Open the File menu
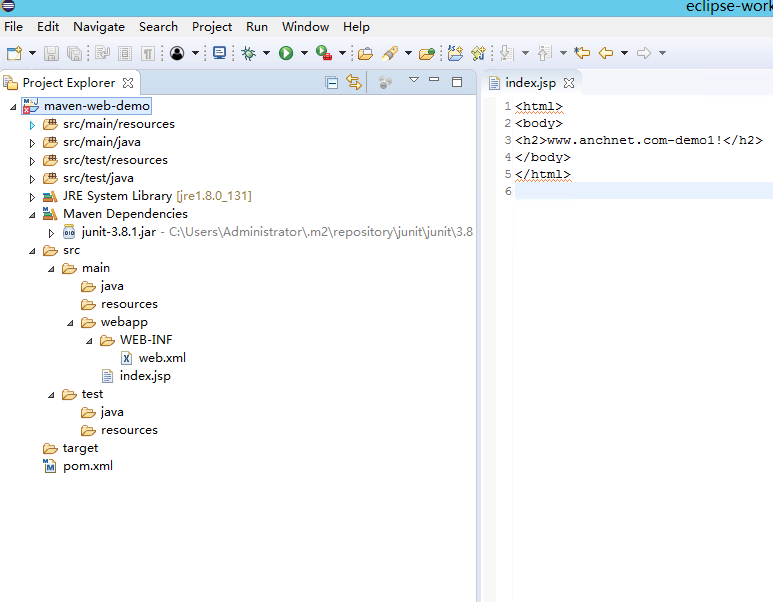 pos(13,27)
